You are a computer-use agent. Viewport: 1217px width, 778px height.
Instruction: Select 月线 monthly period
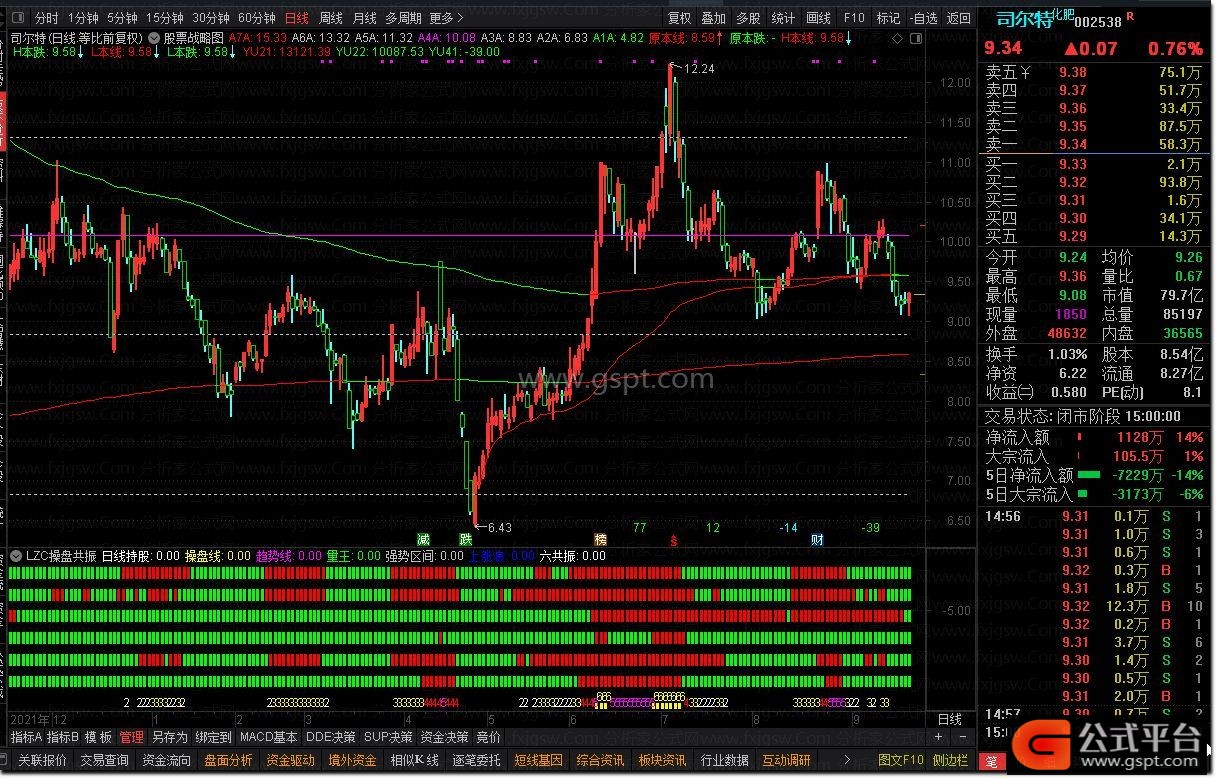pos(365,18)
